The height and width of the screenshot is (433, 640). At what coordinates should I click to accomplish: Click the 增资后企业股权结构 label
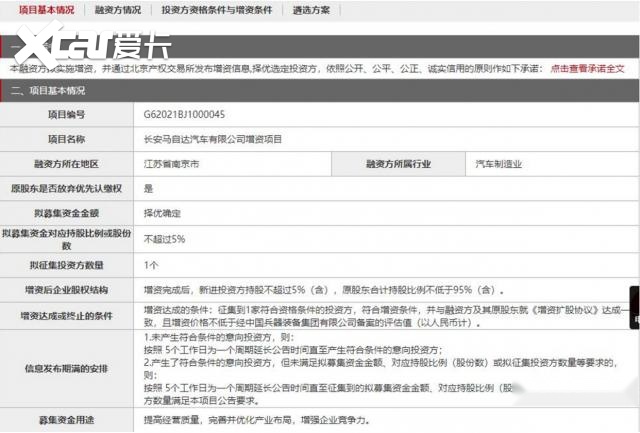pyautogui.click(x=67, y=290)
